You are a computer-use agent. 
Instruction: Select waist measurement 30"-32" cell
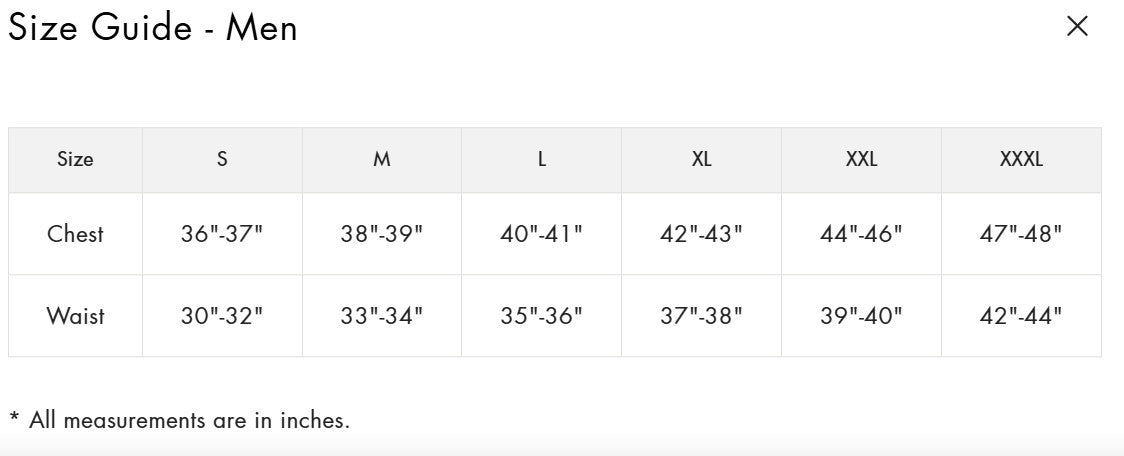[222, 316]
